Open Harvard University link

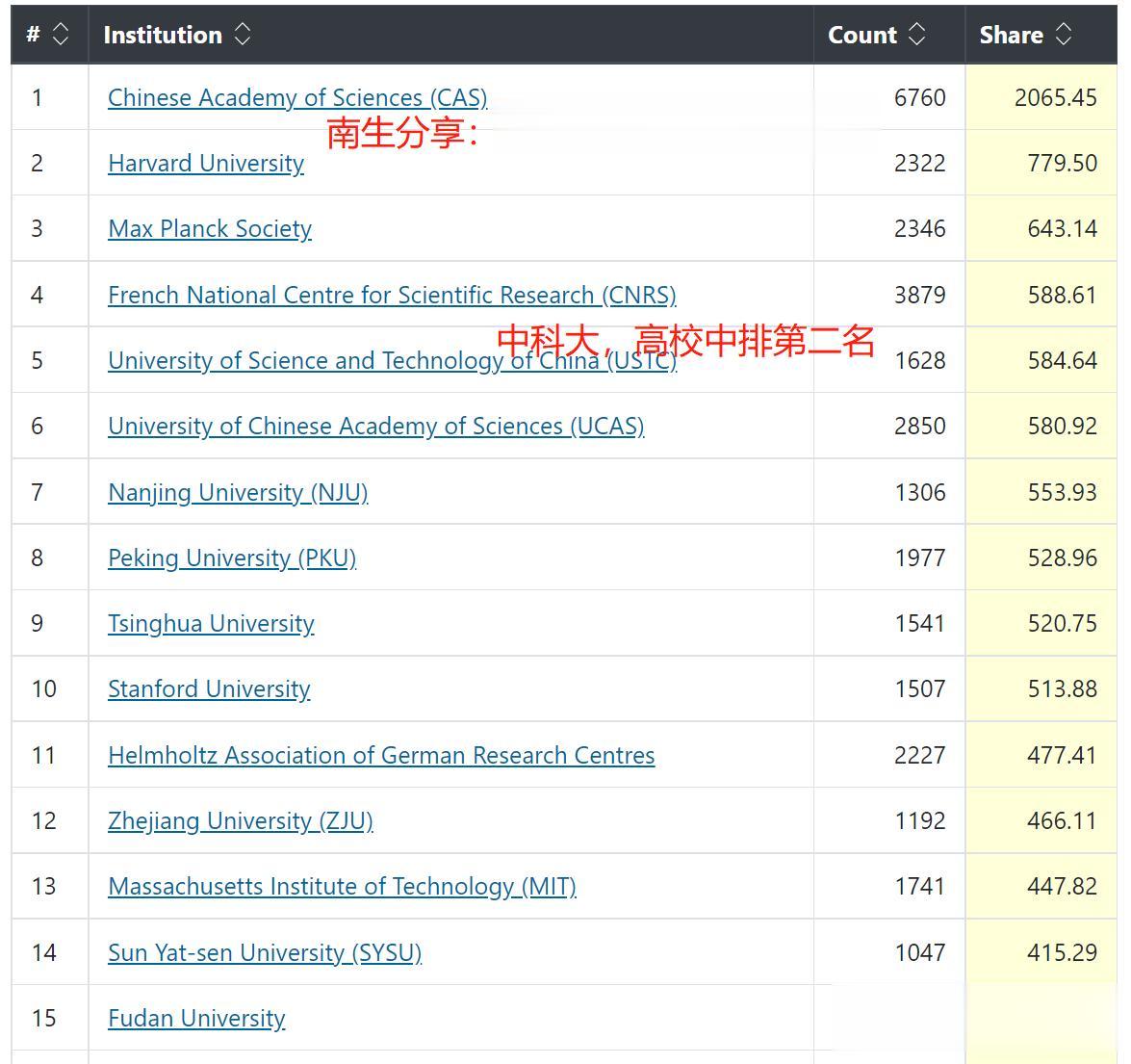(206, 163)
